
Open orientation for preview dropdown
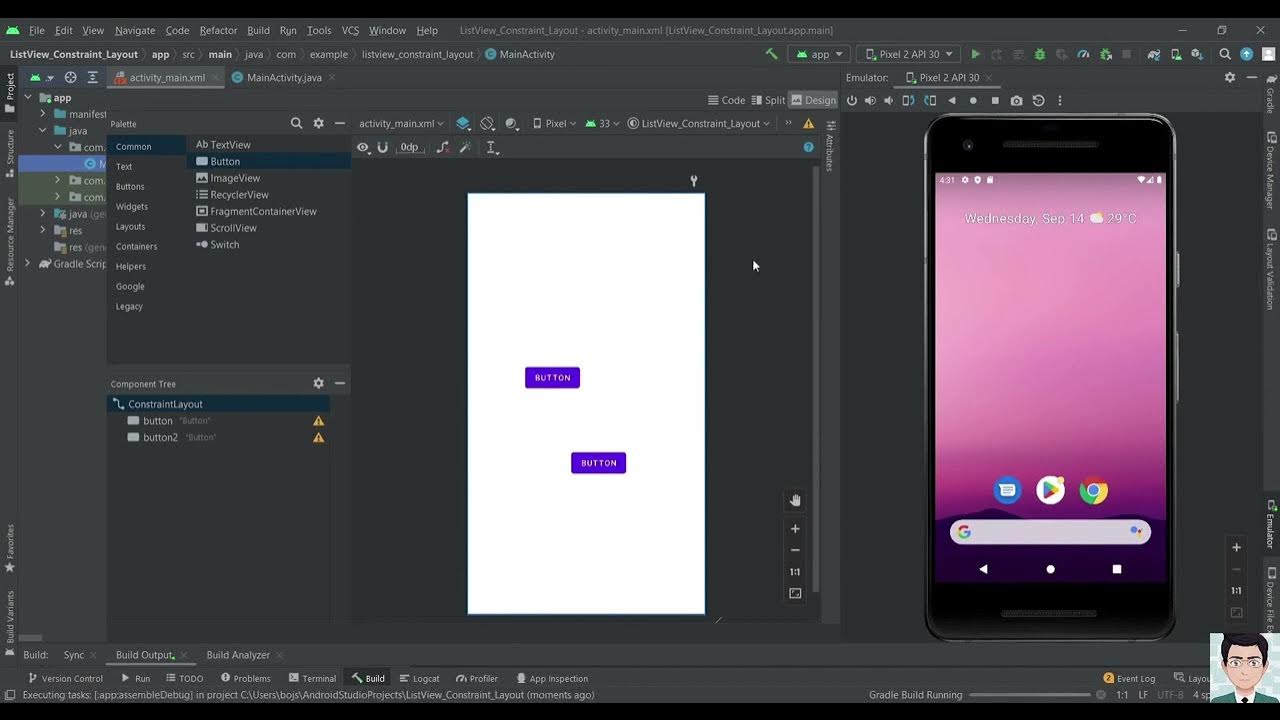487,123
